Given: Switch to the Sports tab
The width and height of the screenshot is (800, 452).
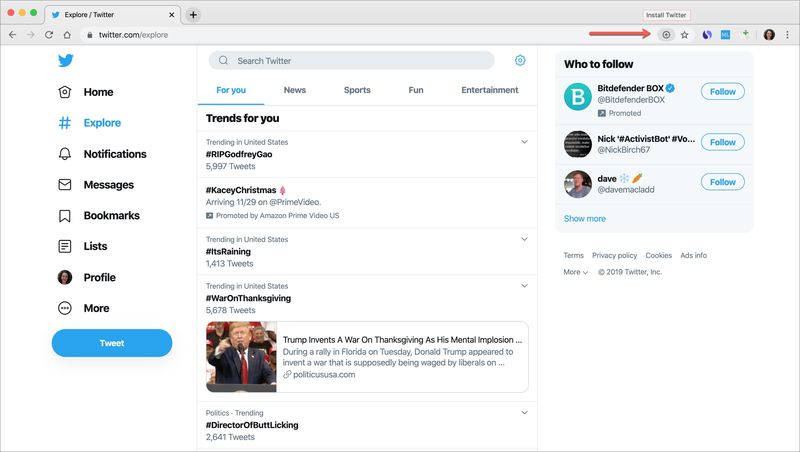Looking at the screenshot, I should tap(357, 90).
